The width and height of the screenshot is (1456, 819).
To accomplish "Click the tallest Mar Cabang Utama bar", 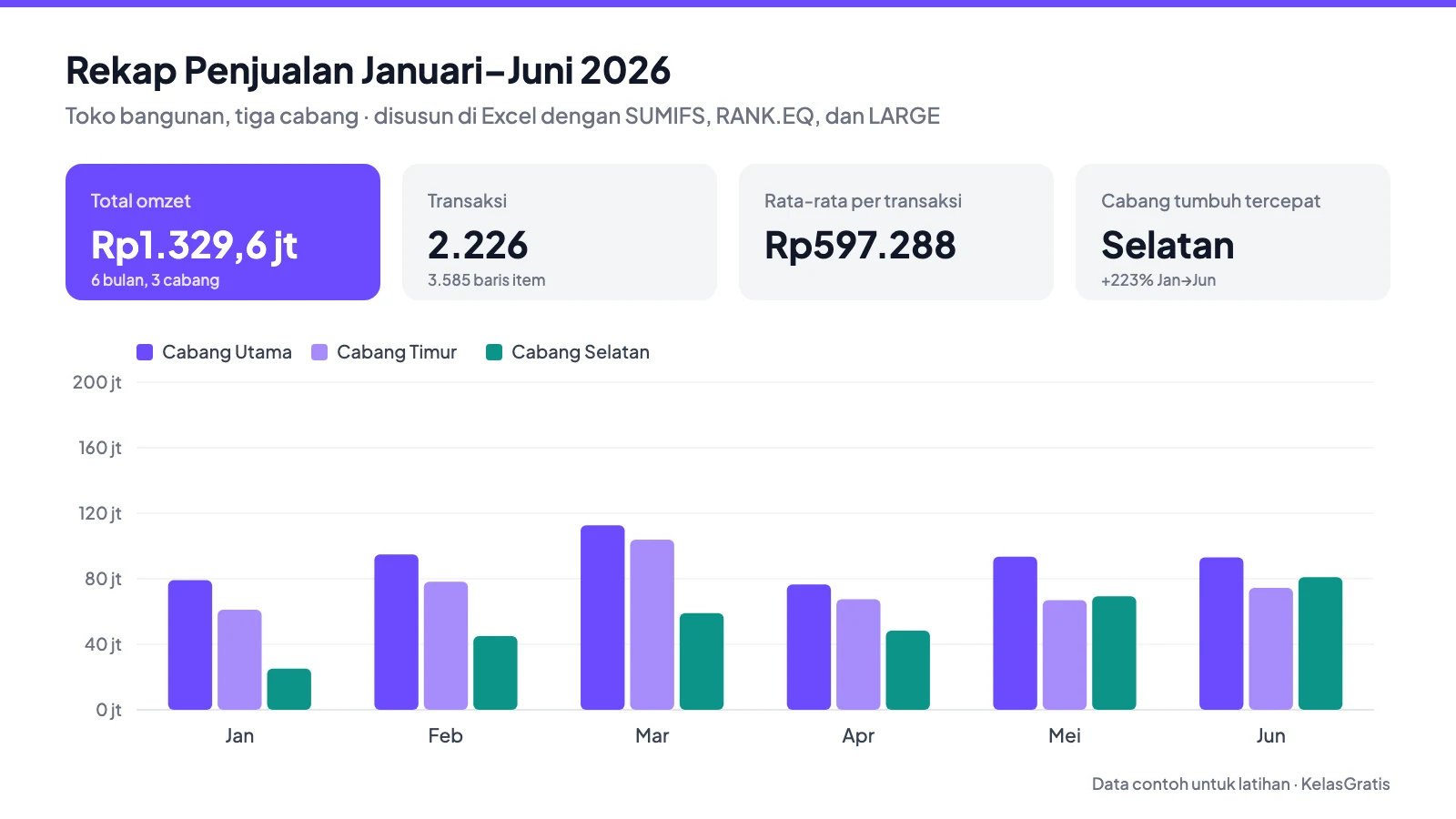I will (602, 618).
